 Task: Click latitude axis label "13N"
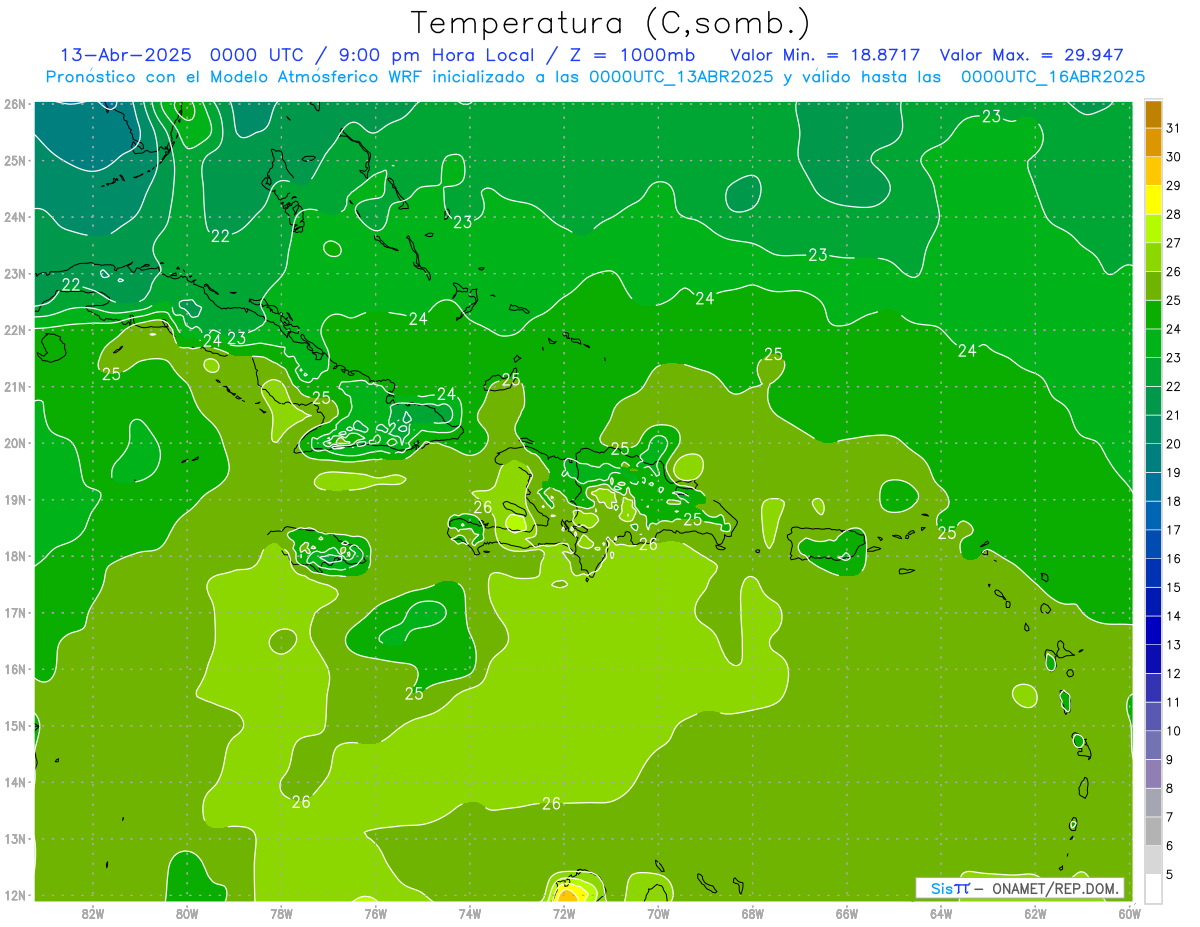point(15,839)
